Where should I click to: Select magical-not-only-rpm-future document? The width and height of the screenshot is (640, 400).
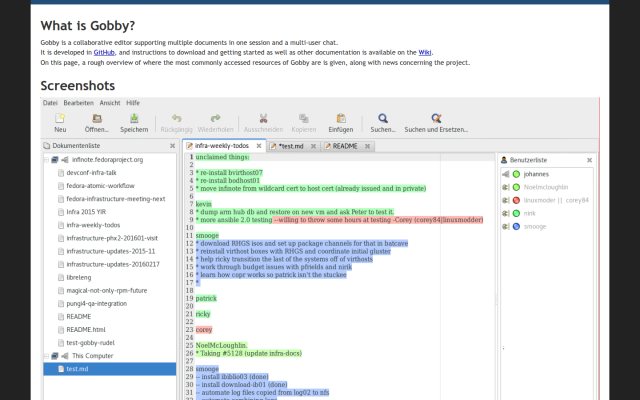pyautogui.click(x=107, y=291)
